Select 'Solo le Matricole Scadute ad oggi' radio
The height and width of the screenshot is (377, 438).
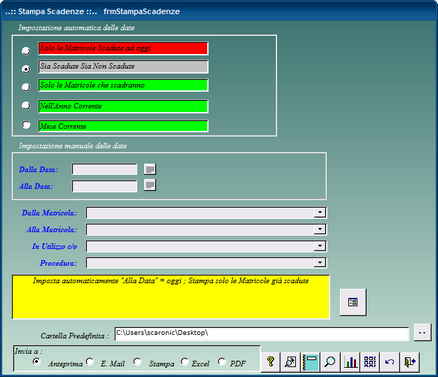coord(26,51)
